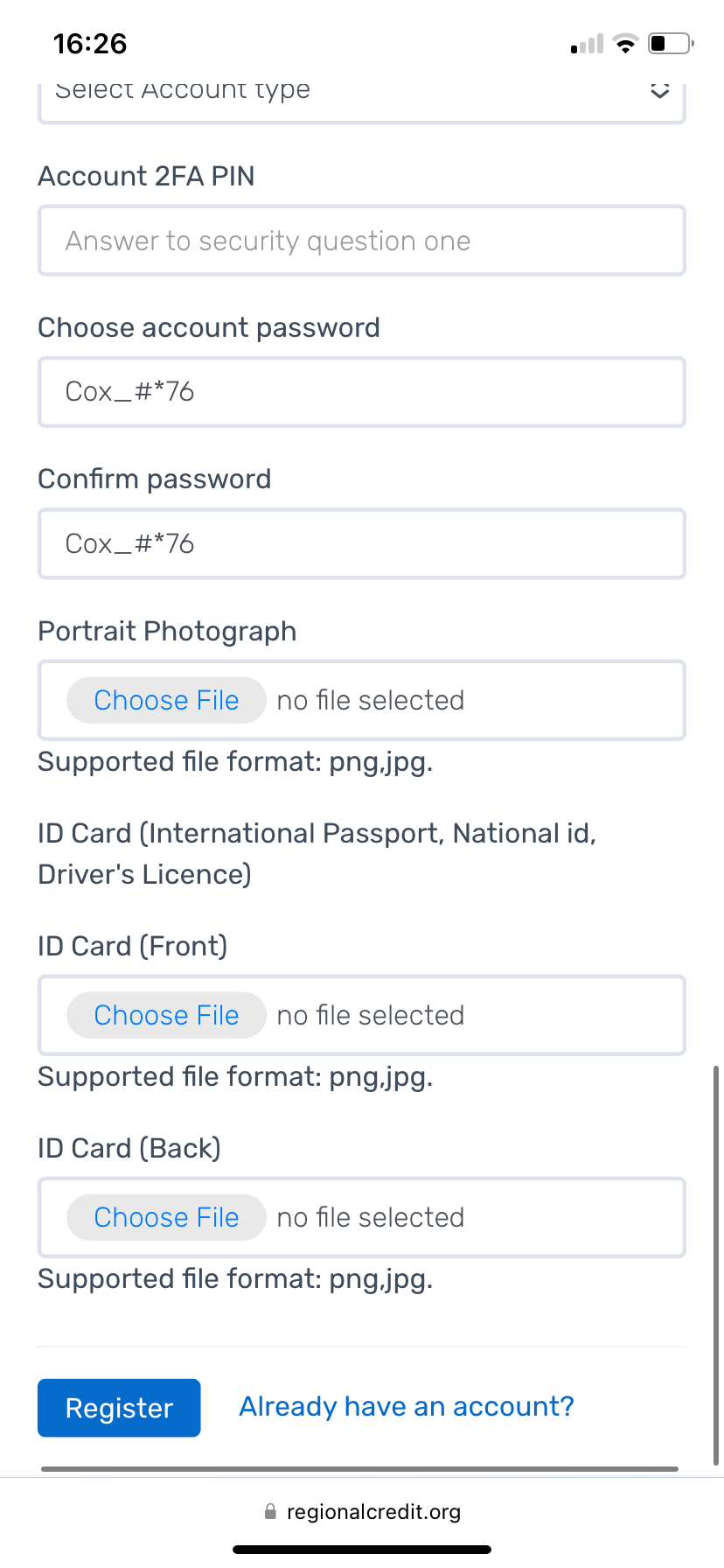
Task: Select the Confirm password field
Action: (x=362, y=543)
